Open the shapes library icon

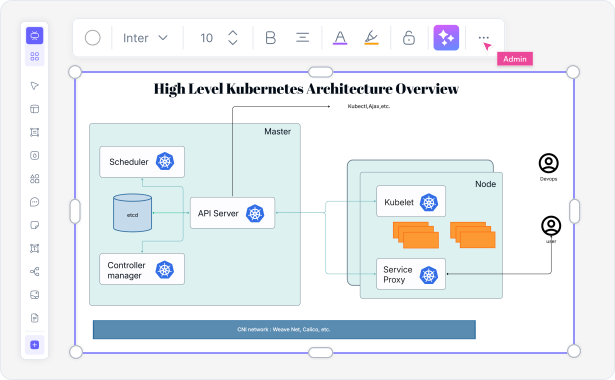click(x=35, y=179)
